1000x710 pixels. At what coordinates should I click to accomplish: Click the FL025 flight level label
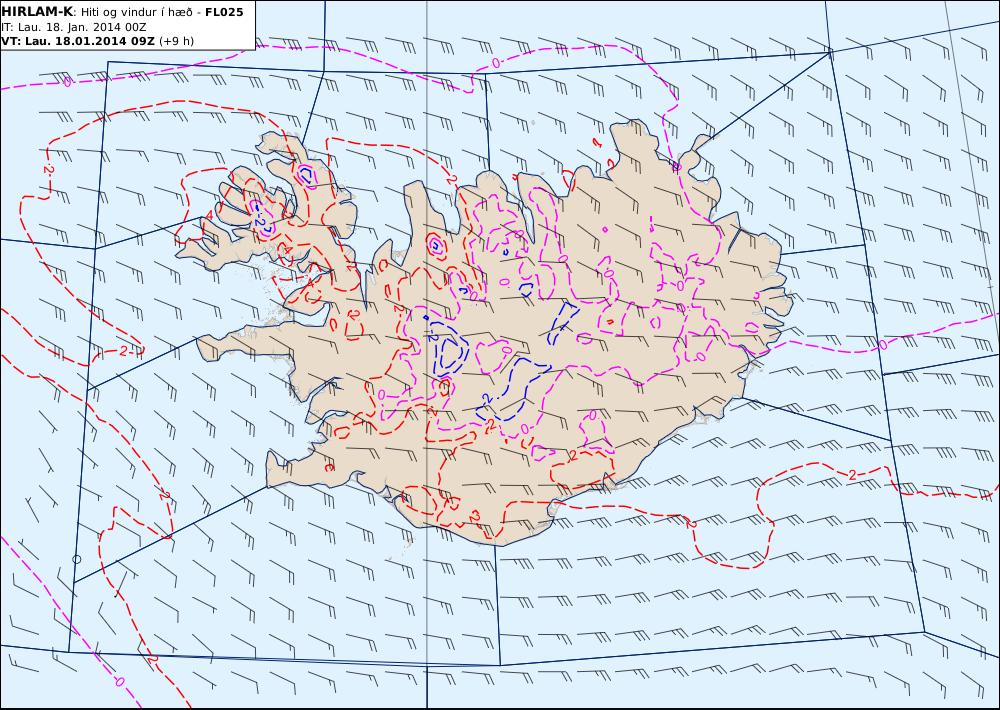224,12
